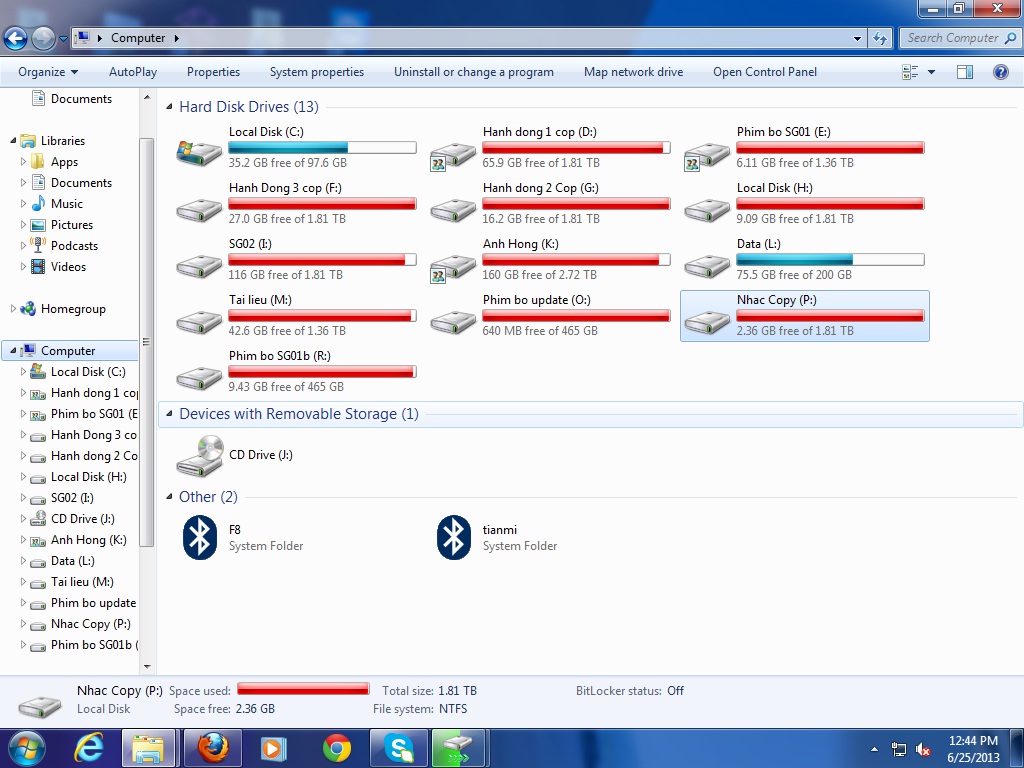Open address bar history dropdown
The width and height of the screenshot is (1024, 768).
point(857,39)
